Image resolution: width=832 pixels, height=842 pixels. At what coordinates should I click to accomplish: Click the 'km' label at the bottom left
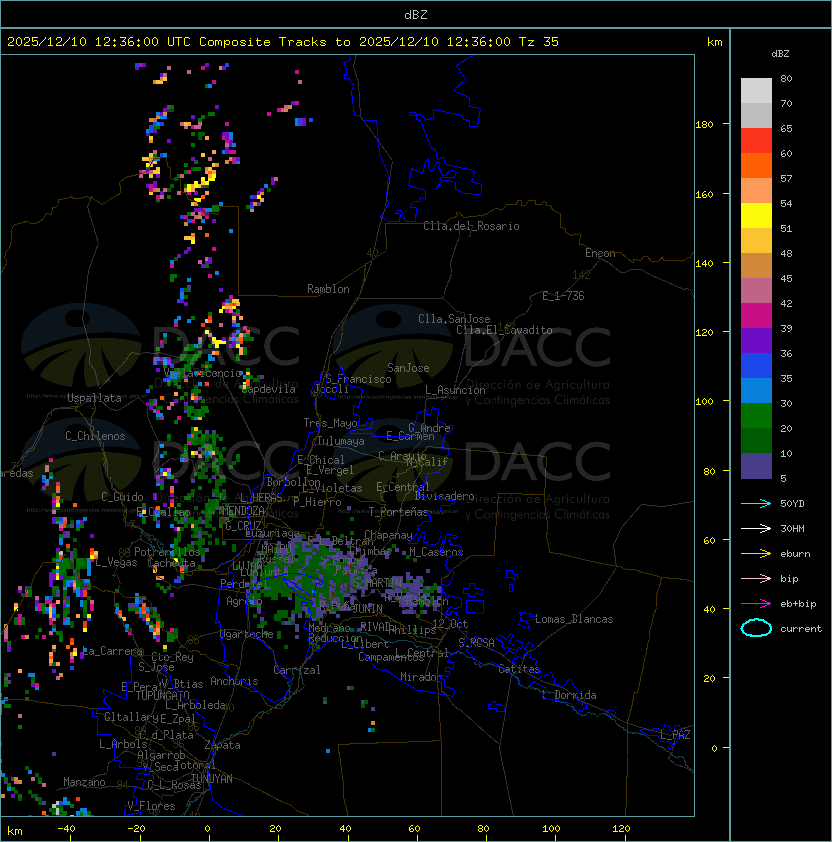[x=15, y=831]
